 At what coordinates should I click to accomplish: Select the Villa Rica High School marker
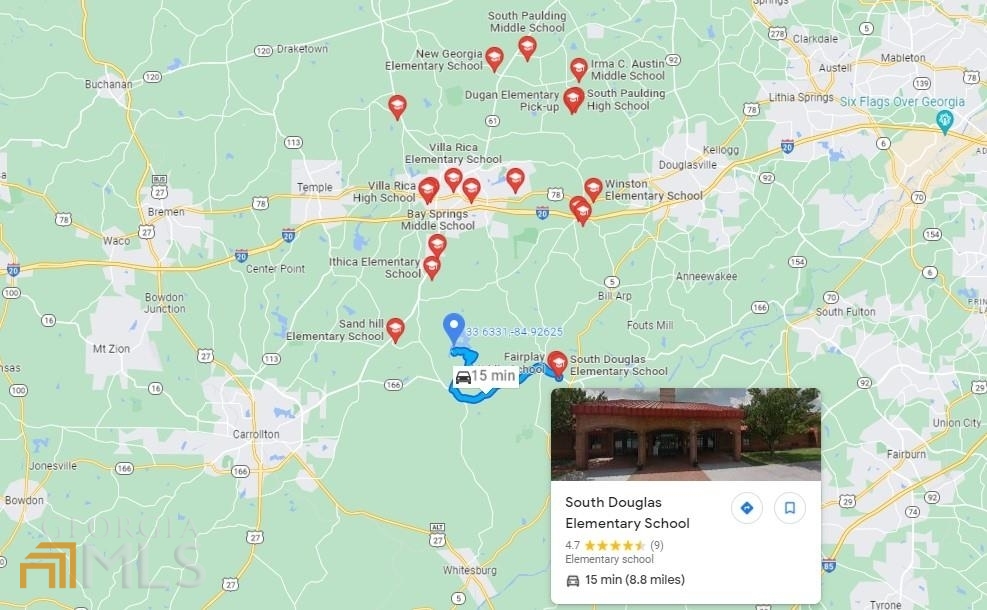428,189
